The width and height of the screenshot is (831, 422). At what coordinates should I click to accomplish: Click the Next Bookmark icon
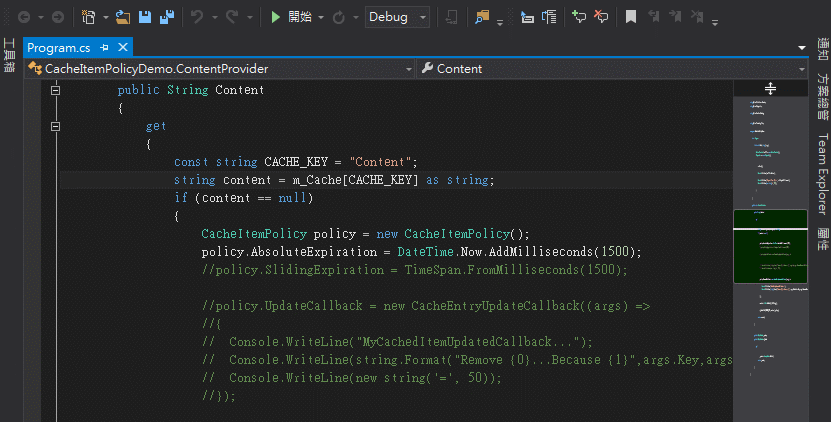(675, 17)
